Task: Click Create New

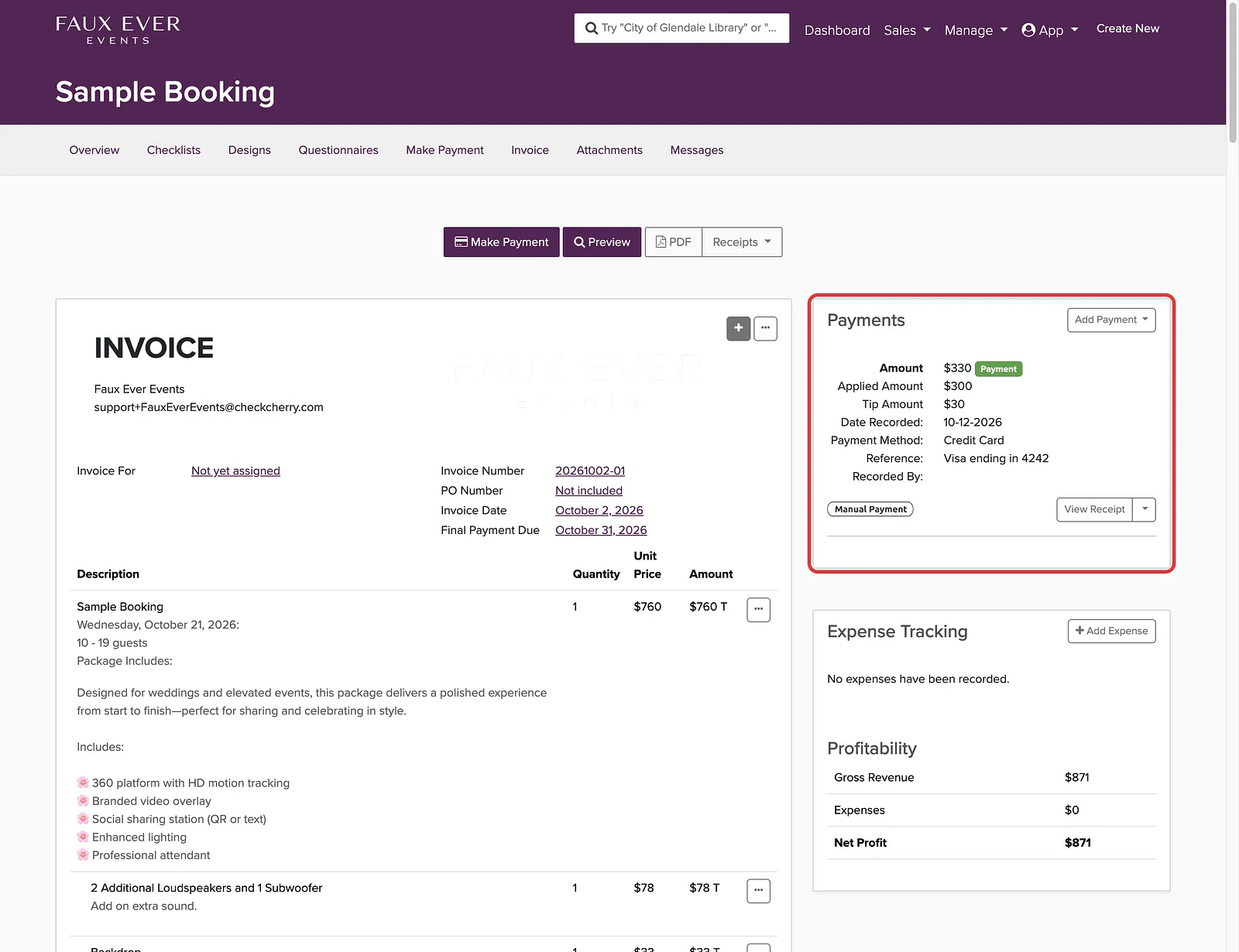Action: click(x=1127, y=29)
